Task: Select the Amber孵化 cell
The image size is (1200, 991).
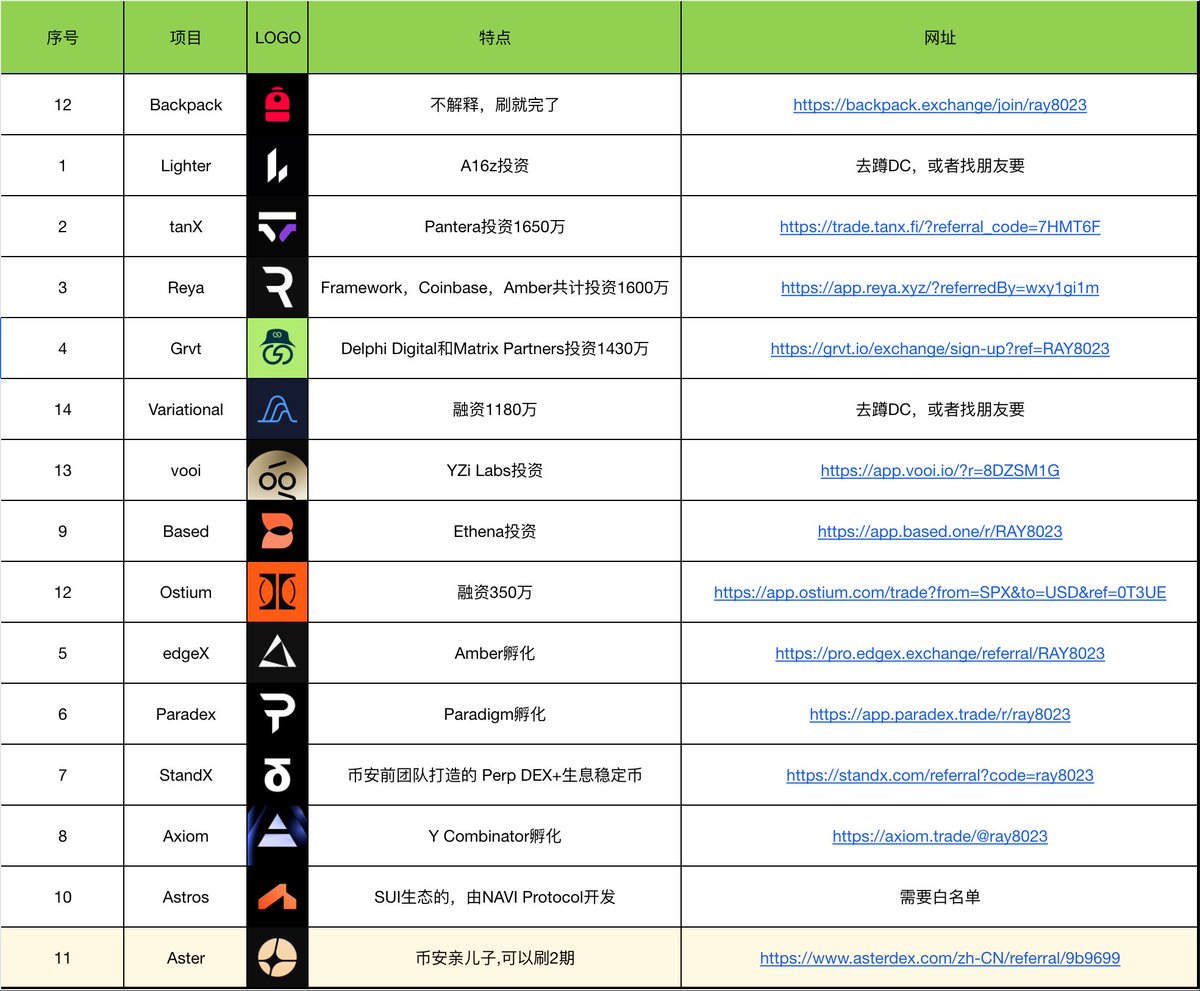Action: pos(494,654)
